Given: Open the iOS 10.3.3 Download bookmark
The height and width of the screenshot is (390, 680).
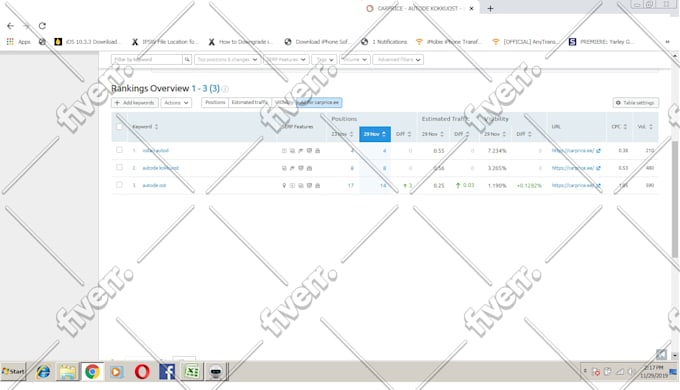Looking at the screenshot, I should click(87, 42).
